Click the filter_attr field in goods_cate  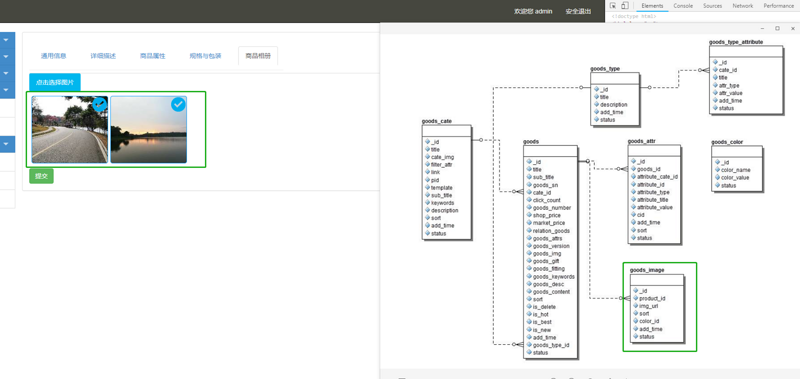point(441,165)
